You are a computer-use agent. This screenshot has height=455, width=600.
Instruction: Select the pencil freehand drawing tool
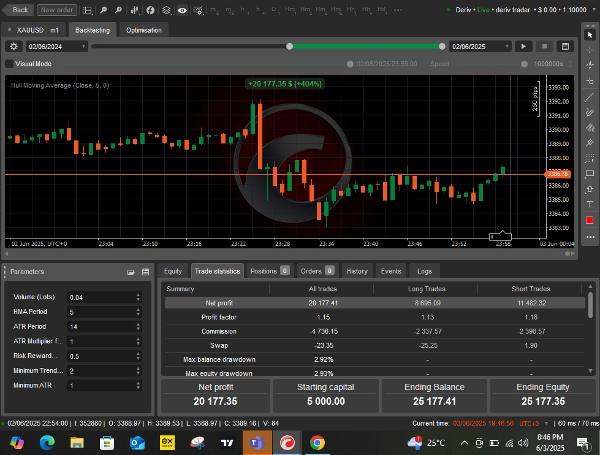(590, 112)
